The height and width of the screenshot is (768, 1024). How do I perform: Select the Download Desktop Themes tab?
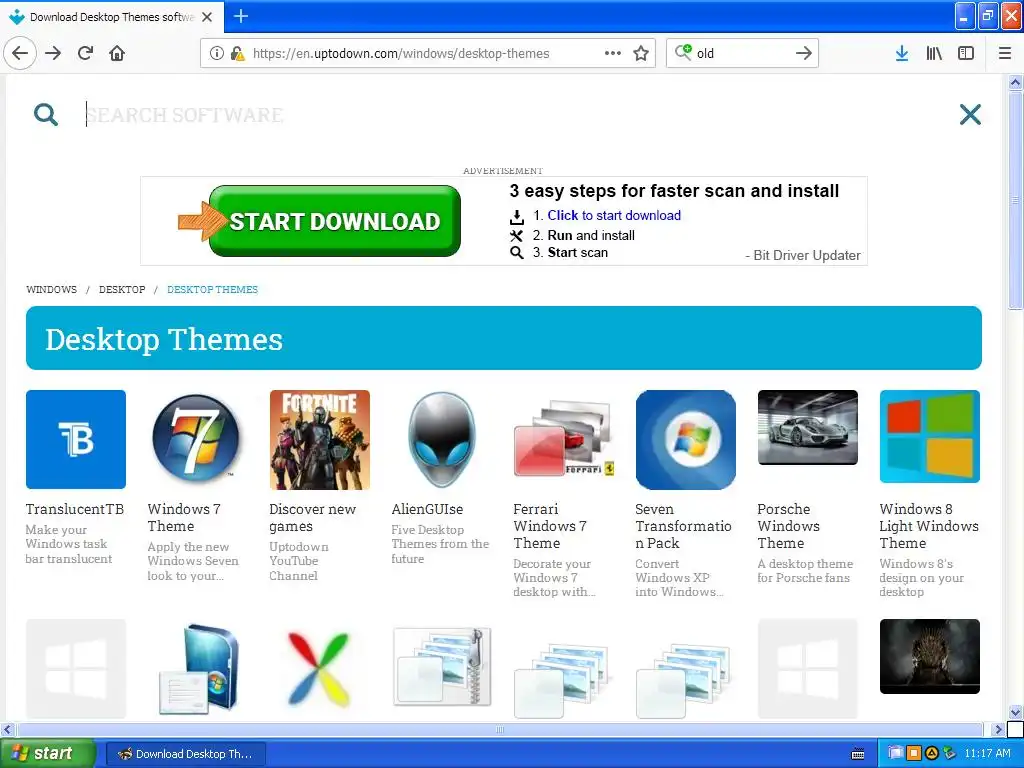[x=112, y=17]
